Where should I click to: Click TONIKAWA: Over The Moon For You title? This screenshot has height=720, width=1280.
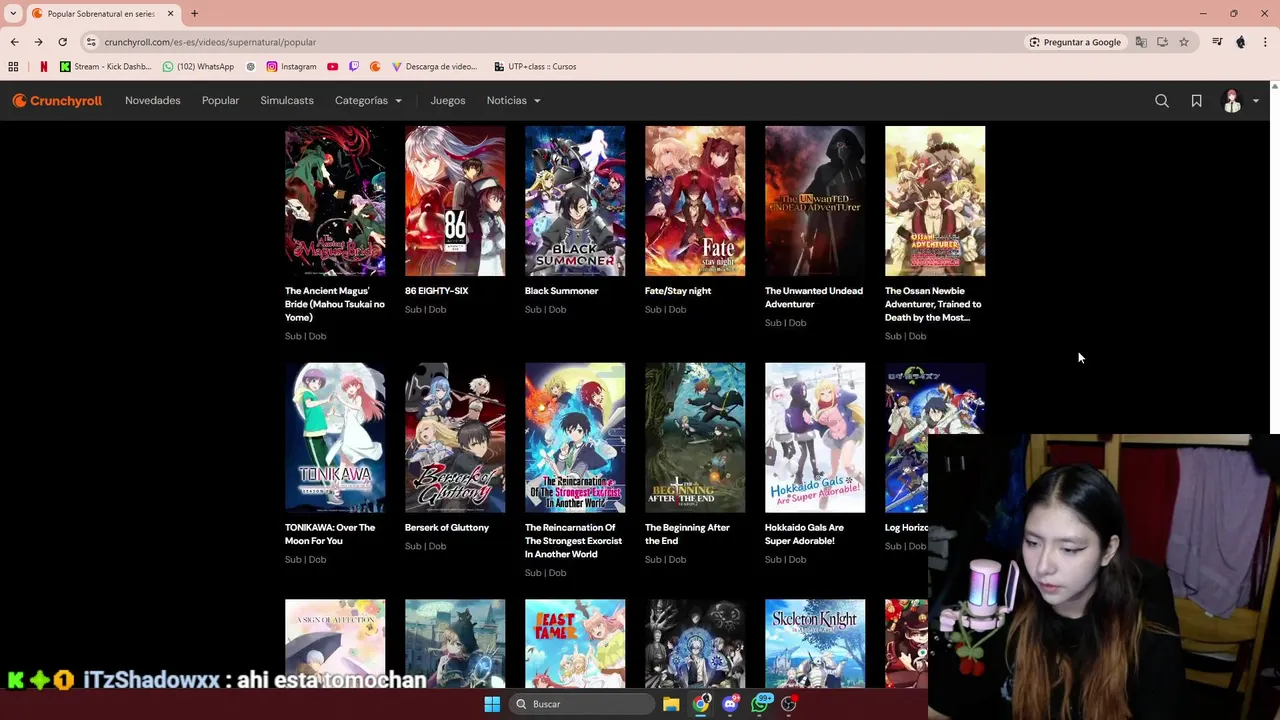330,534
